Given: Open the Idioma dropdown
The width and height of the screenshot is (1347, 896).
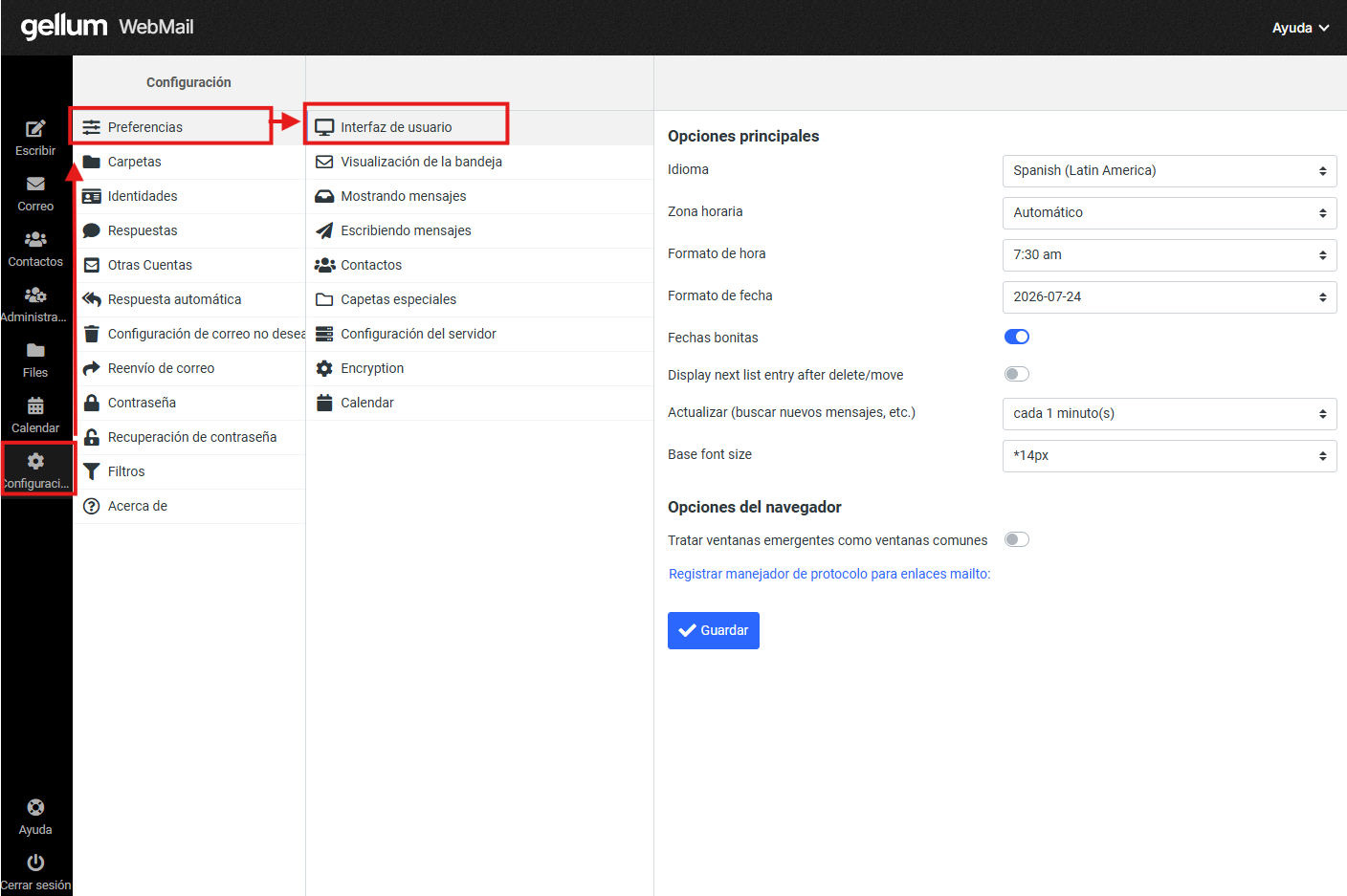Looking at the screenshot, I should (x=1169, y=171).
